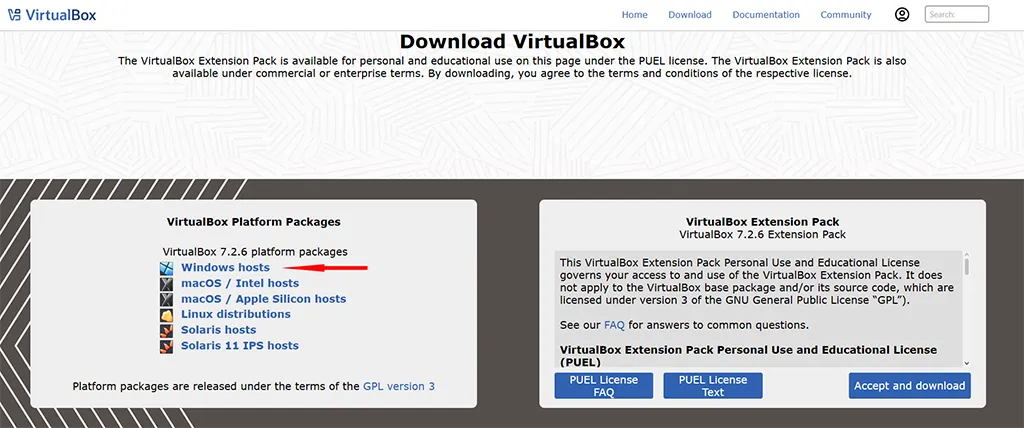Open the Documentation nav item
Image resolution: width=1024 pixels, height=428 pixels.
point(766,14)
